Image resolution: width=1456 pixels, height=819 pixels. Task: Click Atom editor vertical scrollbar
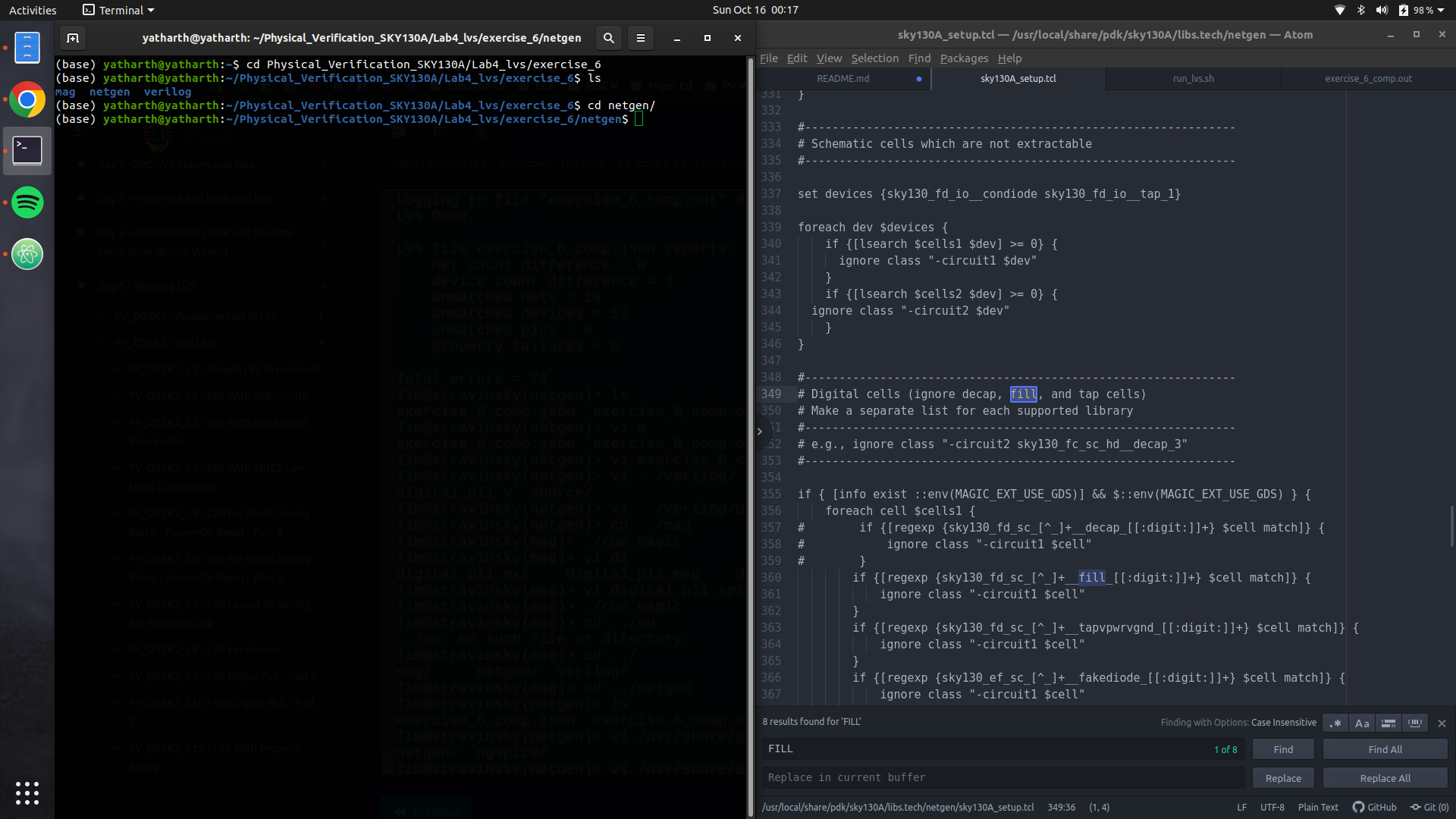[1451, 526]
